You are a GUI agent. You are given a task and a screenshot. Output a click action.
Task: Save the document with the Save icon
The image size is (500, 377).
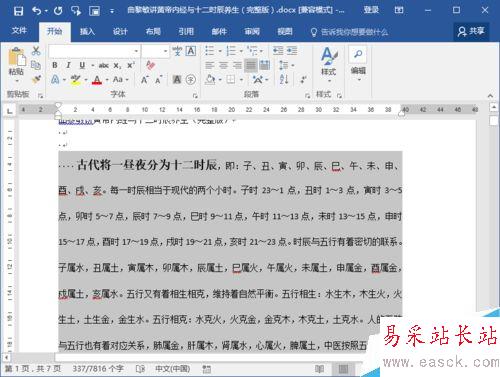click(x=18, y=11)
